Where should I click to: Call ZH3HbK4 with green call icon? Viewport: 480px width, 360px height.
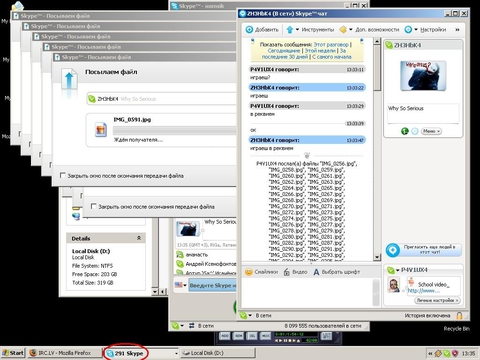click(x=405, y=131)
